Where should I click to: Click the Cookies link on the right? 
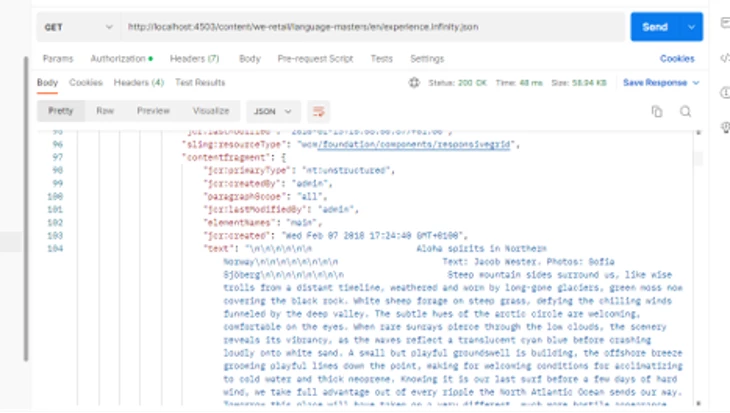click(x=677, y=59)
